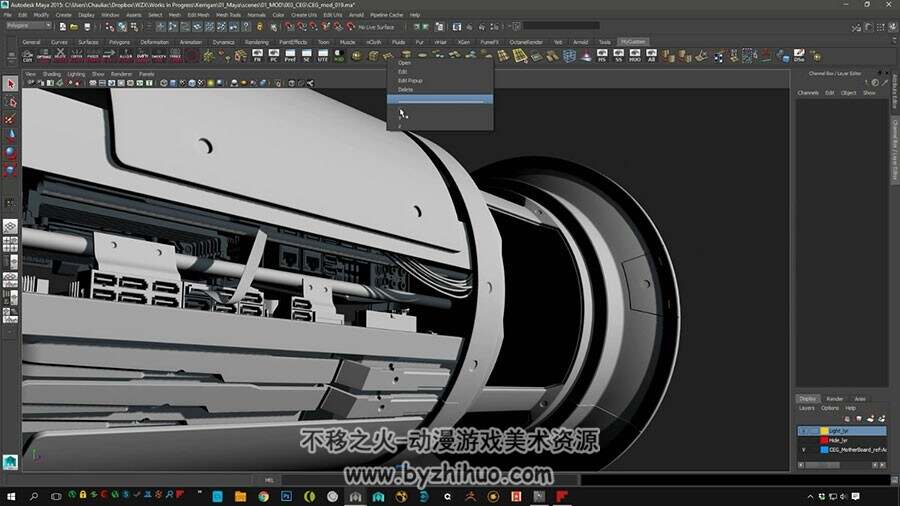This screenshot has width=900, height=506.
Task: Open the Polygons menu set dropdown
Action: tap(29, 26)
